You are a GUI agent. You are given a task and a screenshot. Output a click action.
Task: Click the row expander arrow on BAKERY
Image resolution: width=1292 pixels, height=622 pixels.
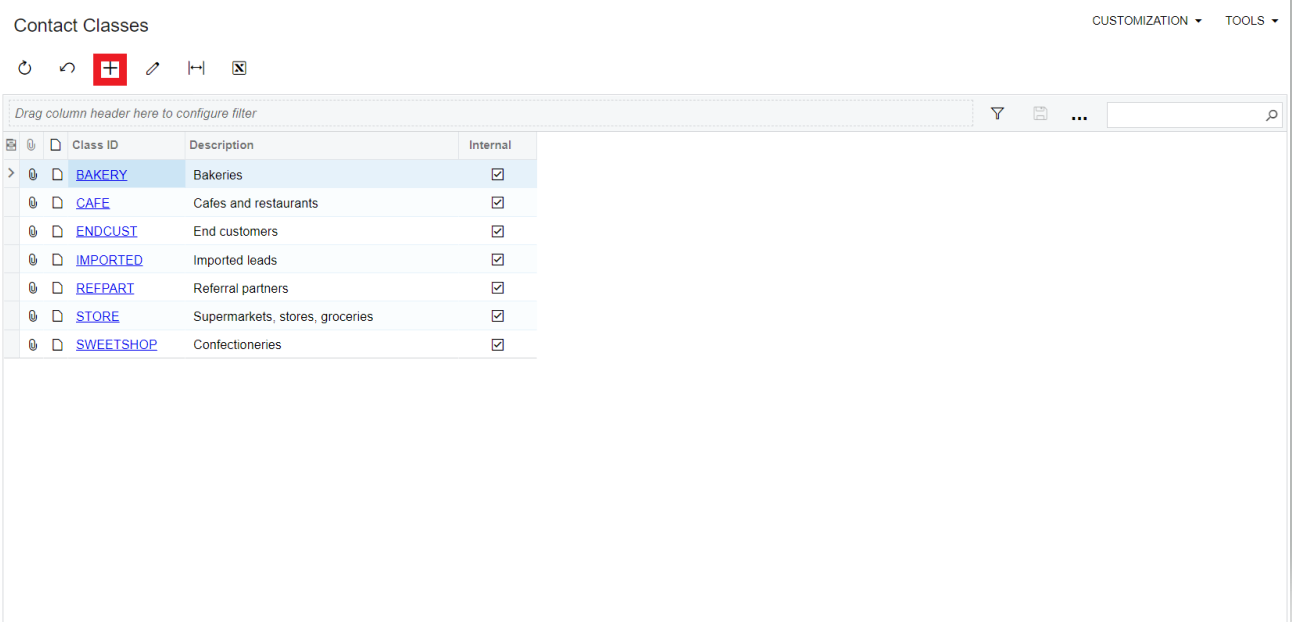pyautogui.click(x=10, y=173)
